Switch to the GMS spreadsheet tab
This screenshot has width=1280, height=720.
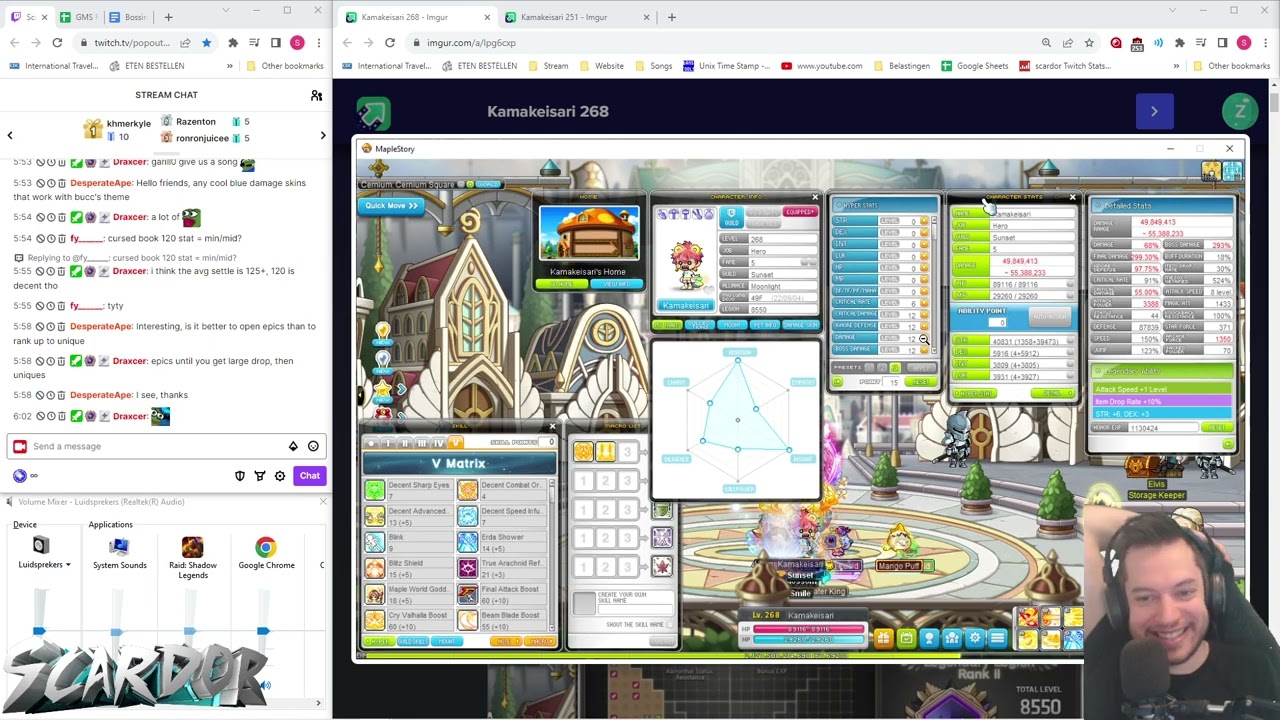pyautogui.click(x=78, y=17)
